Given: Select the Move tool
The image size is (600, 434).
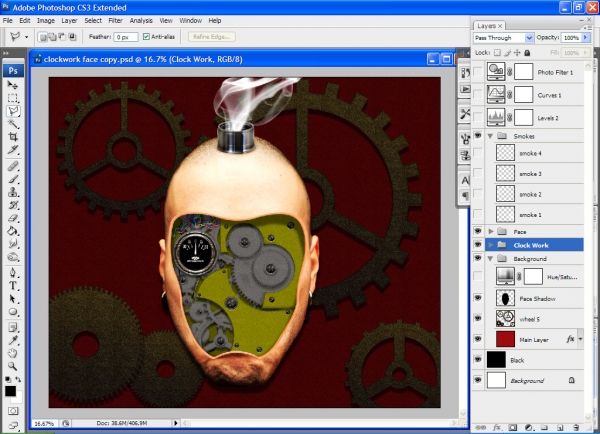Looking at the screenshot, I should coord(13,85).
